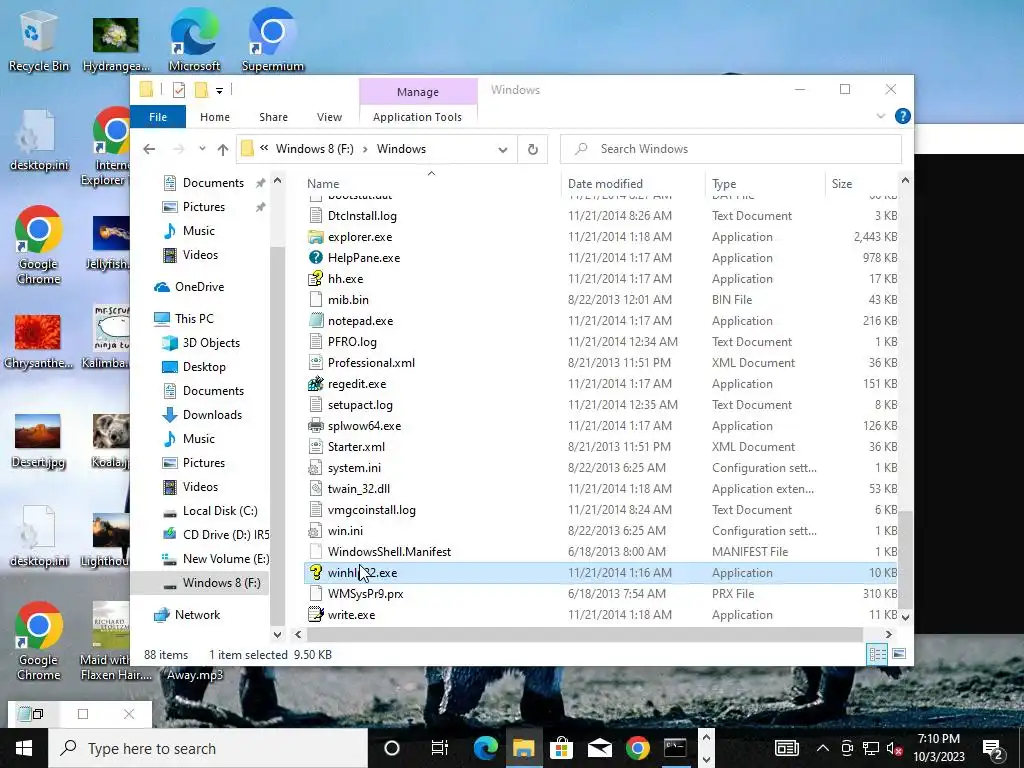Go up one folder level
Screen dimensions: 1024x768
coord(223,150)
